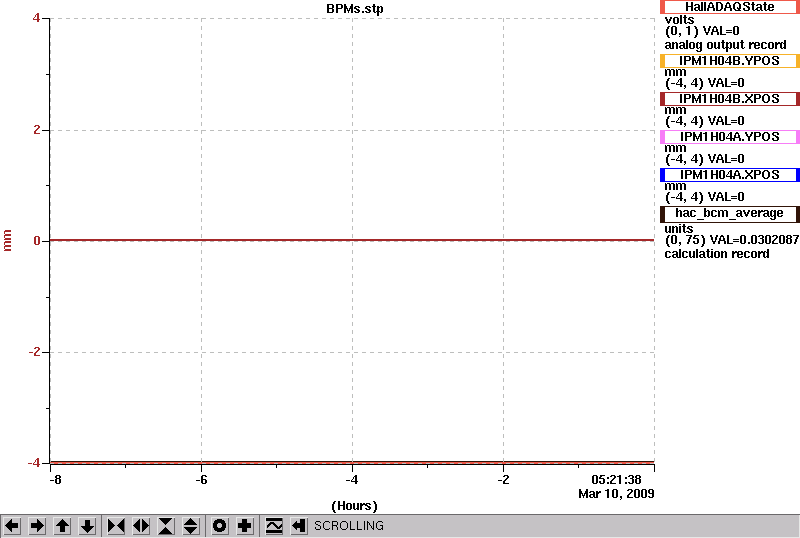
Task: Click the dark red trace at zero
Action: pos(352,240)
